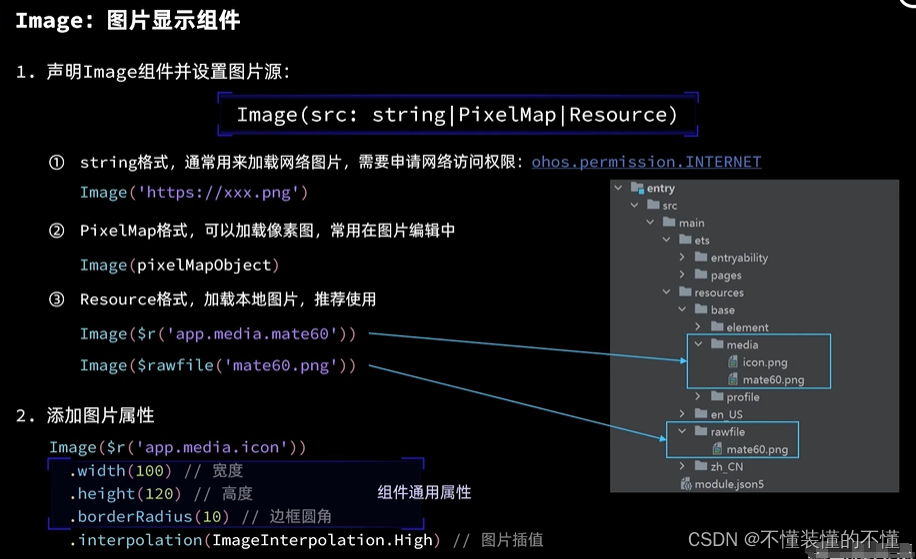Click the Image($rawfile('mate60.png')) code line

(218, 365)
